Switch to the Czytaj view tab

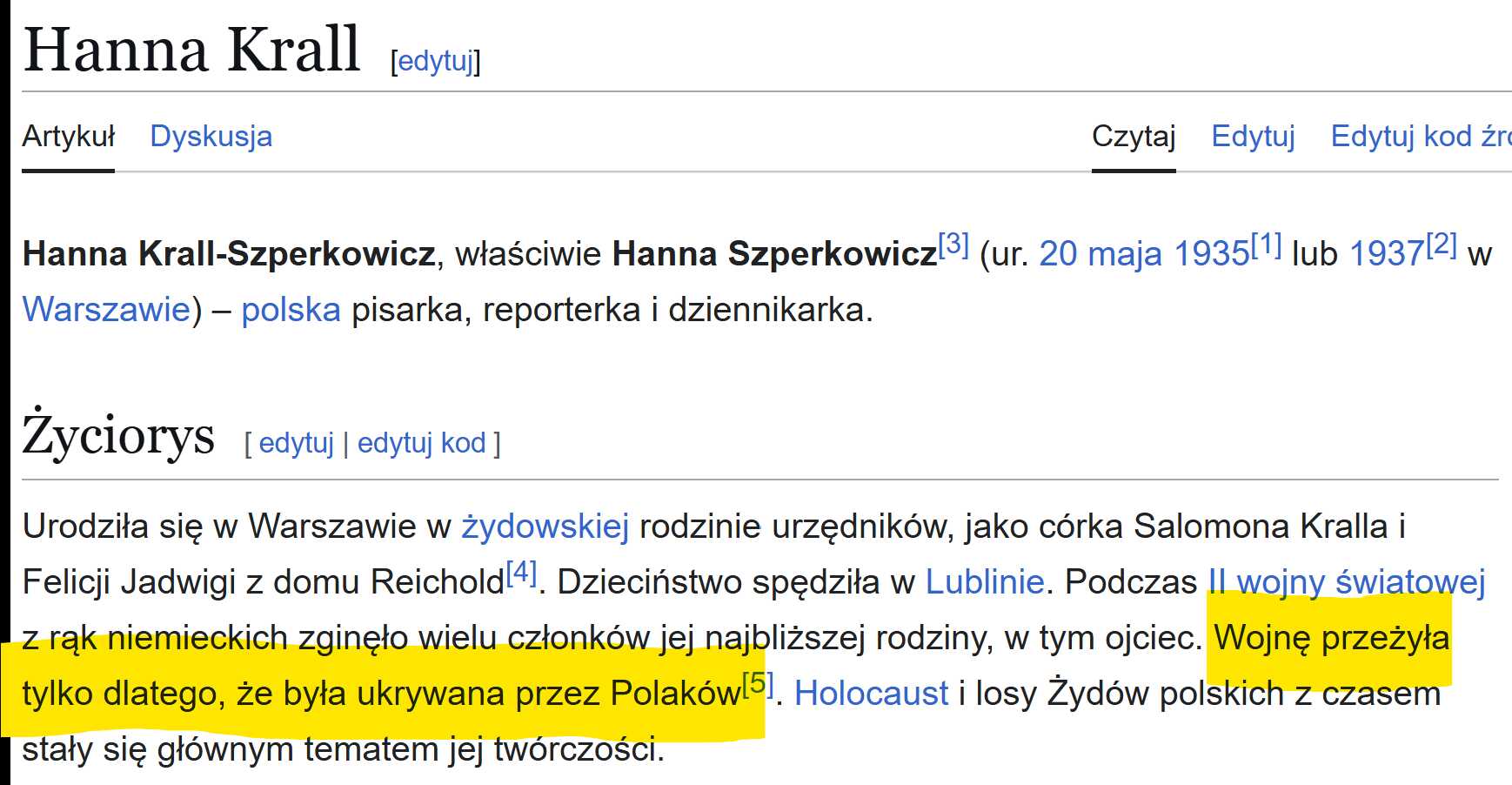point(1134,137)
